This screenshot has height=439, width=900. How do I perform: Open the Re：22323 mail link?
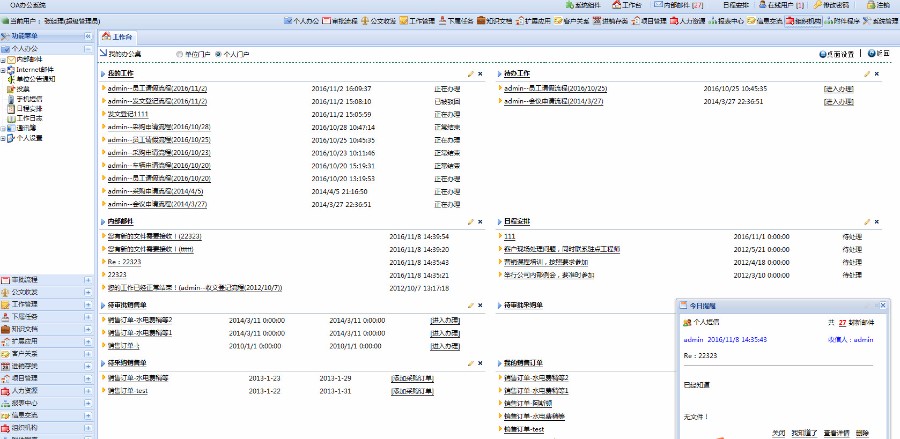pyautogui.click(x=125, y=262)
